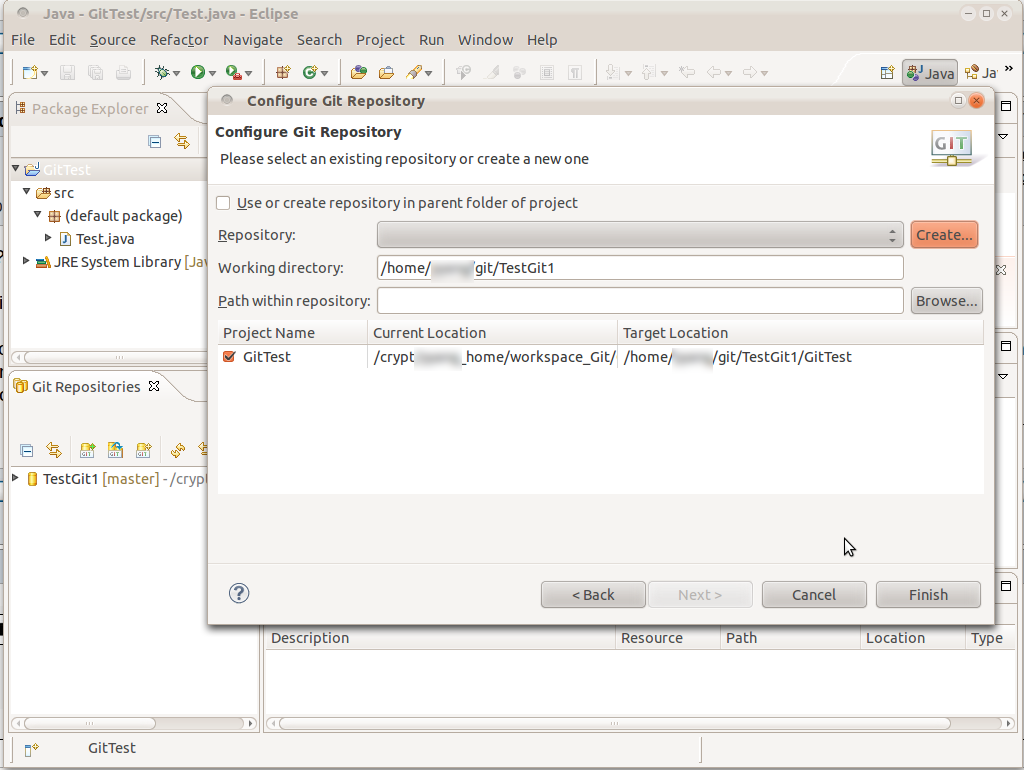
Task: Click the Open Task folder icon
Action: pyautogui.click(x=386, y=72)
